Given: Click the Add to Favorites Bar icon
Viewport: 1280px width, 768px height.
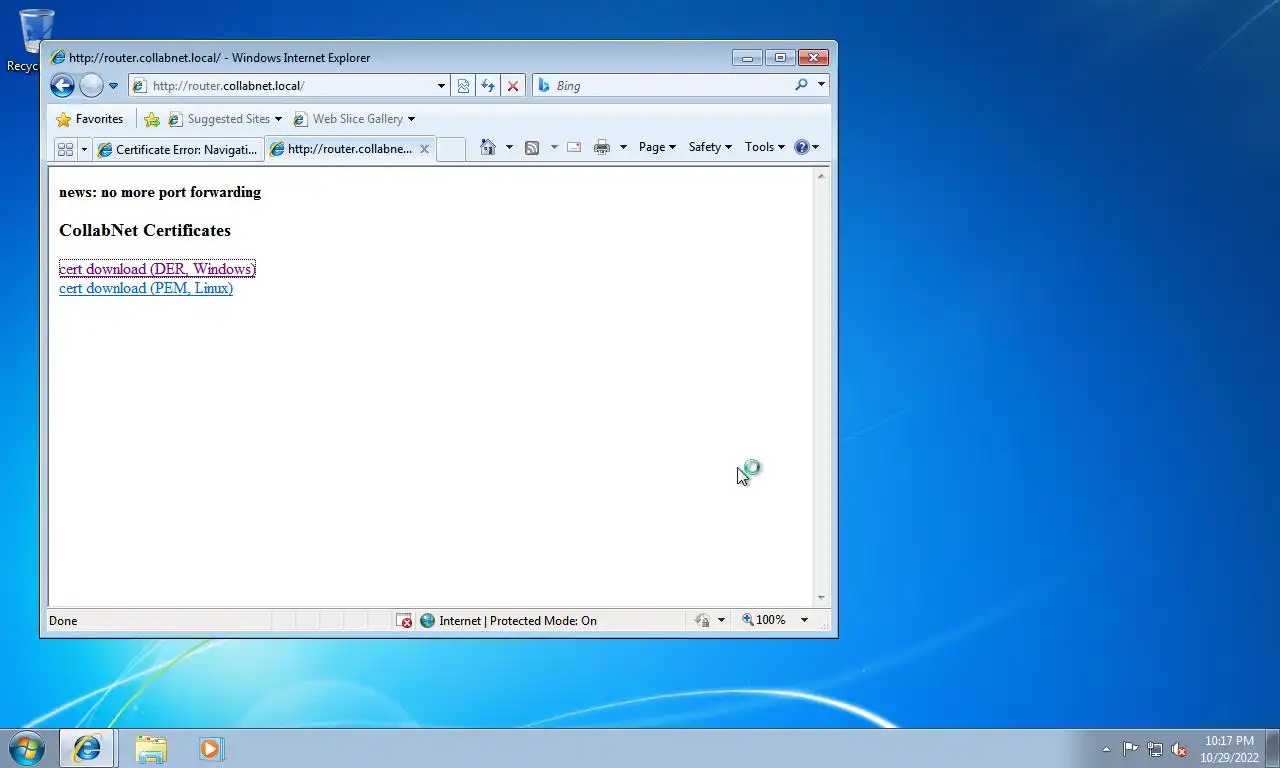Looking at the screenshot, I should [x=152, y=119].
